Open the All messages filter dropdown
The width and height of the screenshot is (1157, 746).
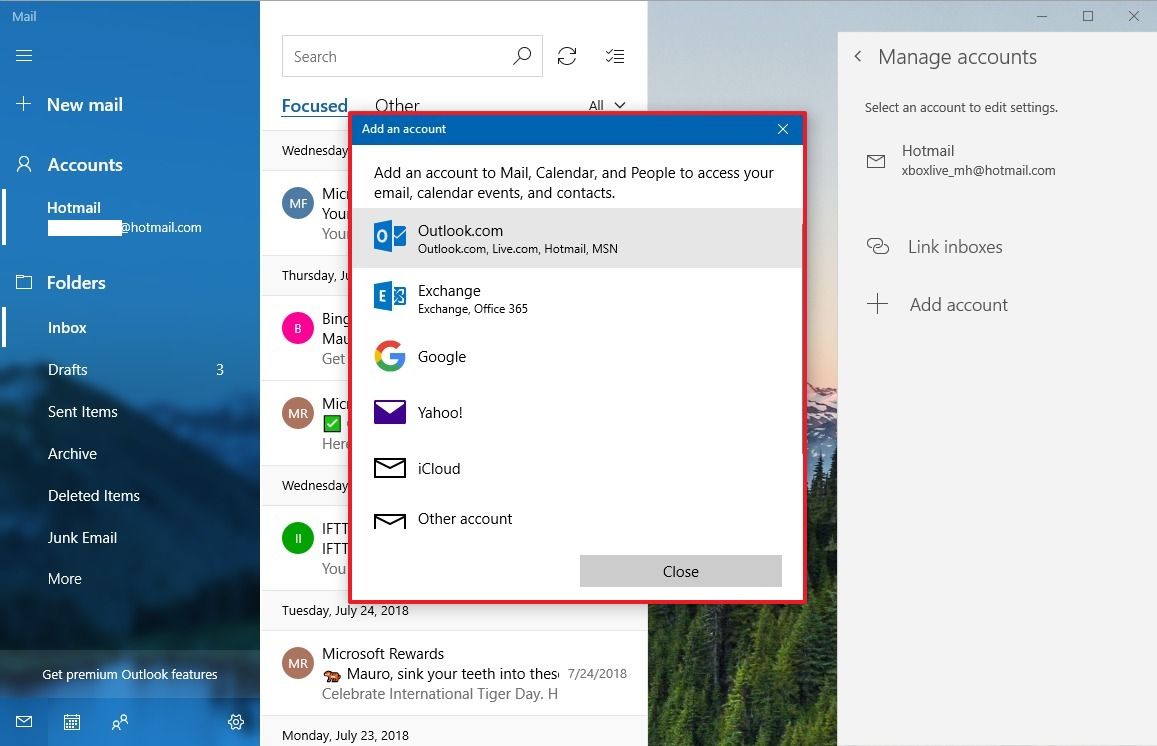click(607, 105)
